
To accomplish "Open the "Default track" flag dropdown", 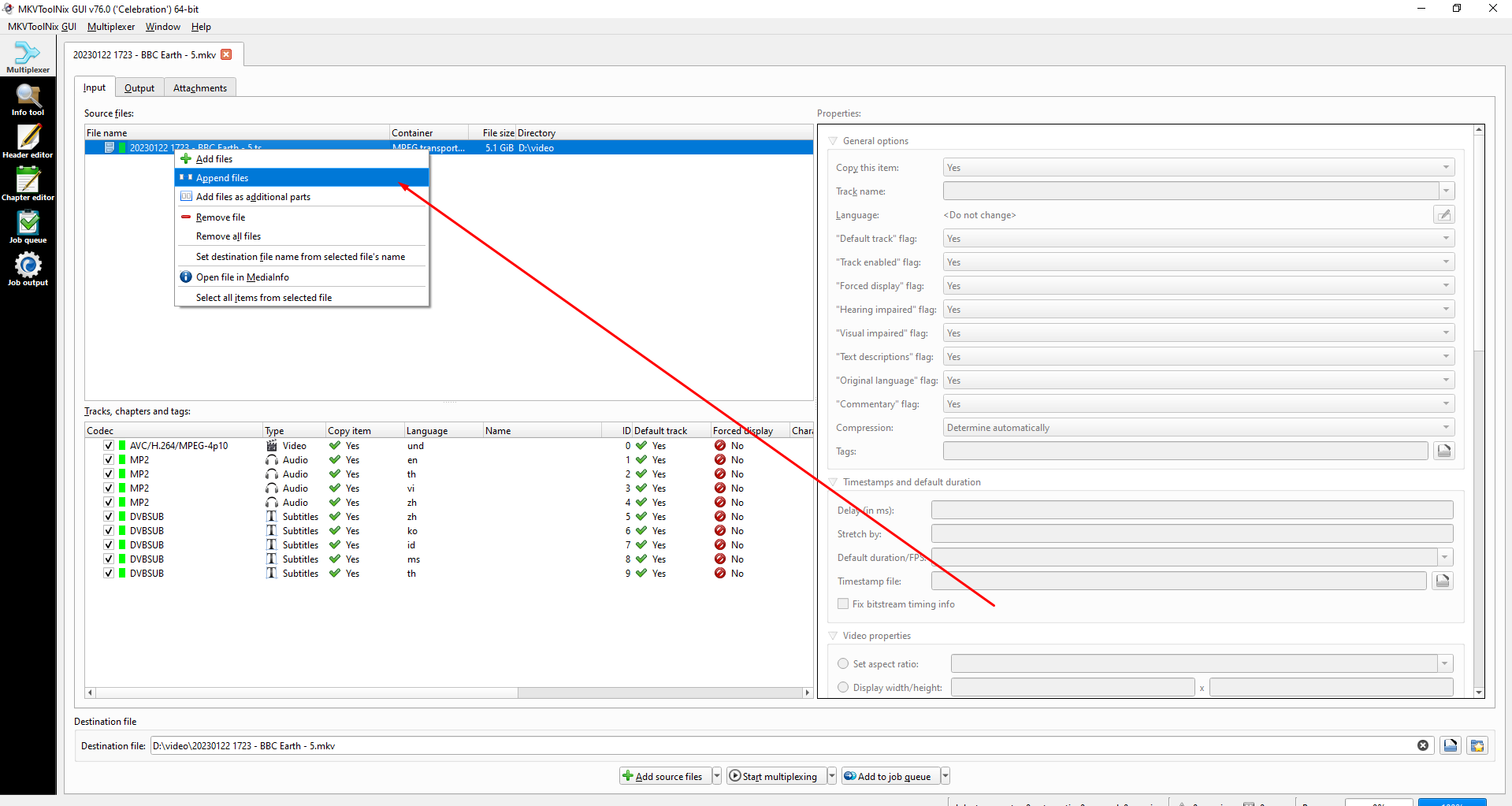I will coord(1198,239).
